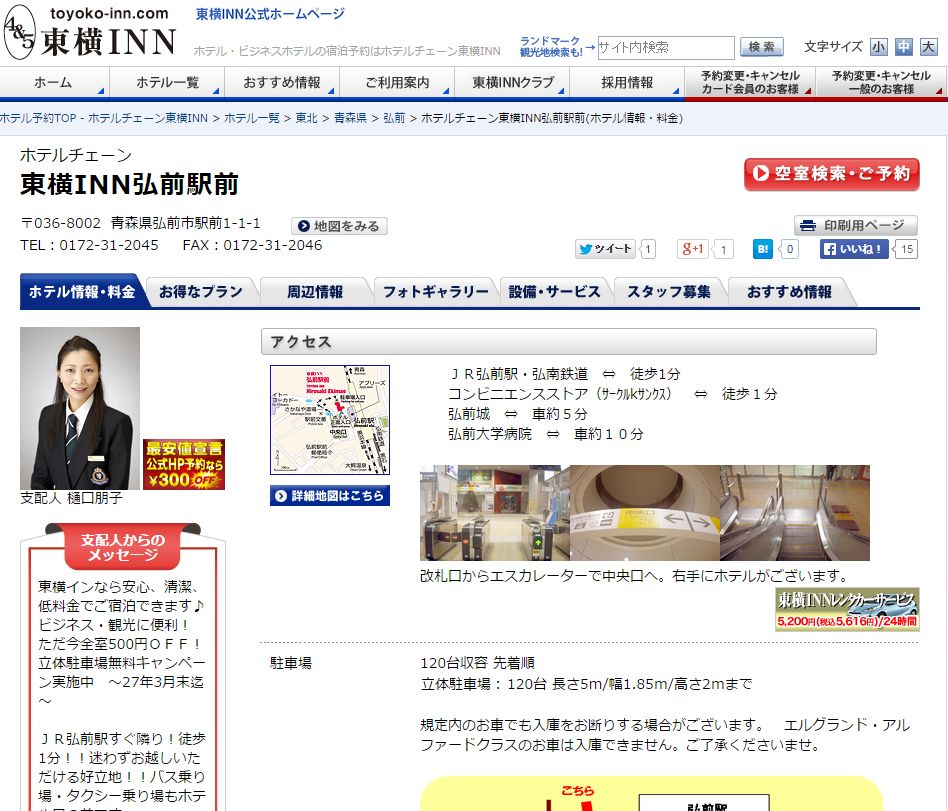Open ご利用案内 menu

click(x=397, y=82)
